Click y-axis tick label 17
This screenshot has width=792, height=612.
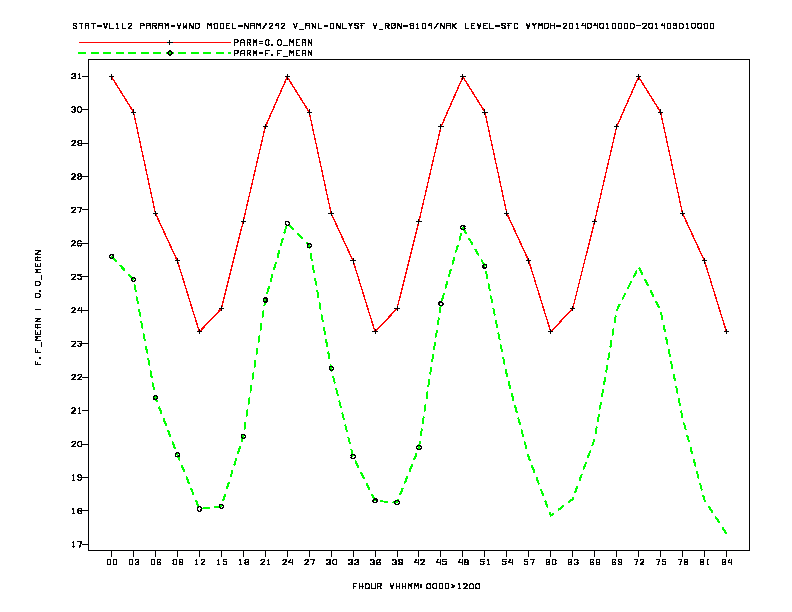click(x=76, y=544)
